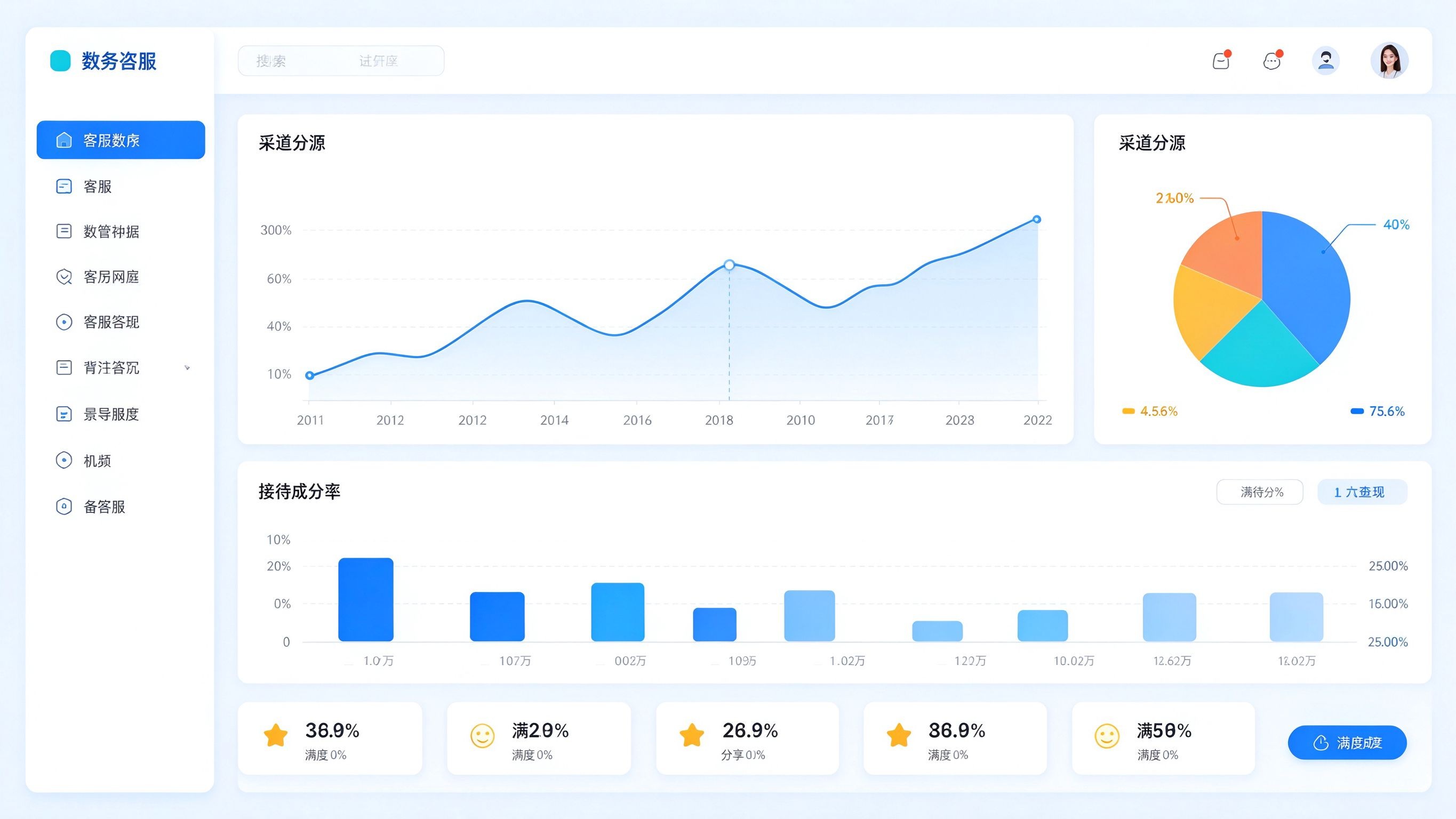Open the chat bubble messages icon
1456x819 pixels.
[1272, 60]
